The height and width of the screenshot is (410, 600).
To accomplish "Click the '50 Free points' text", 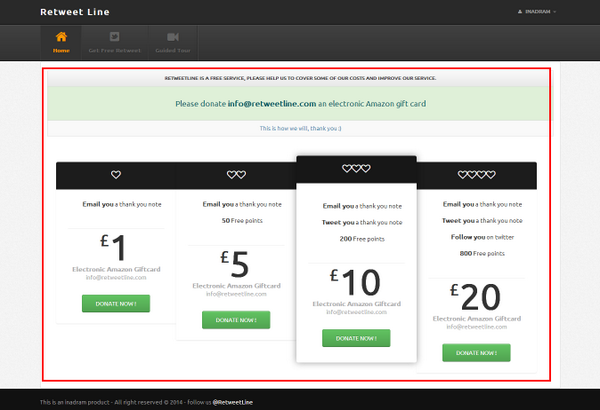I will coord(242,221).
